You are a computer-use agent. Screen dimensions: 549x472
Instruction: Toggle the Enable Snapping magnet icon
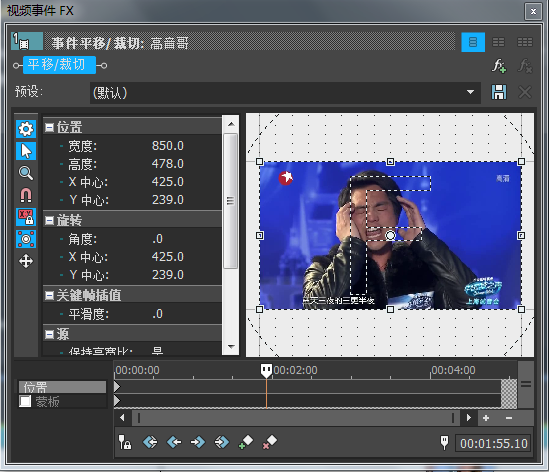(x=26, y=195)
